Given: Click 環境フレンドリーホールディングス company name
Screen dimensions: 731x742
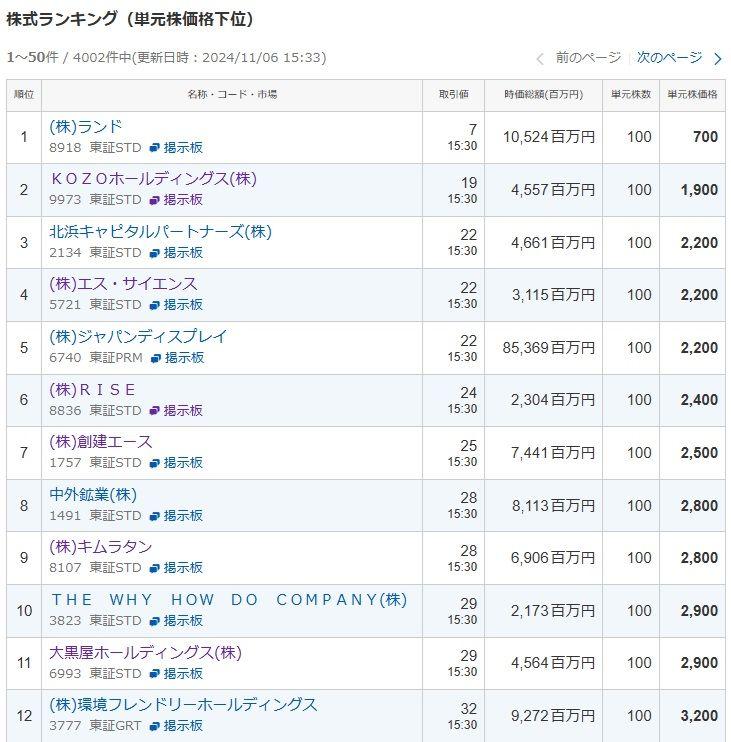Looking at the screenshot, I should 183,705.
